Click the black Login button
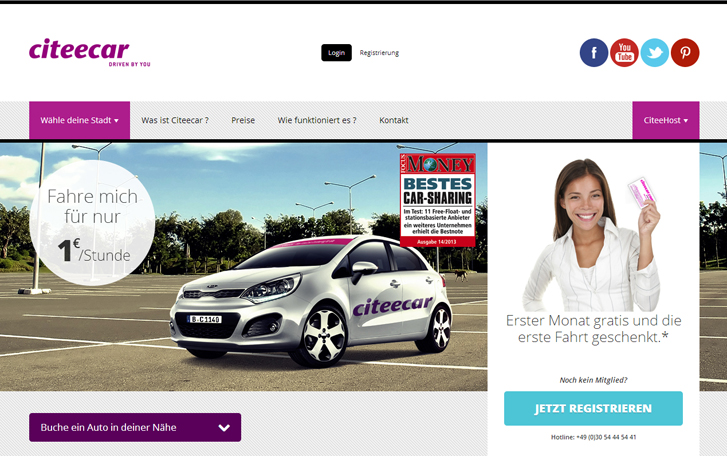The image size is (727, 456). point(336,53)
